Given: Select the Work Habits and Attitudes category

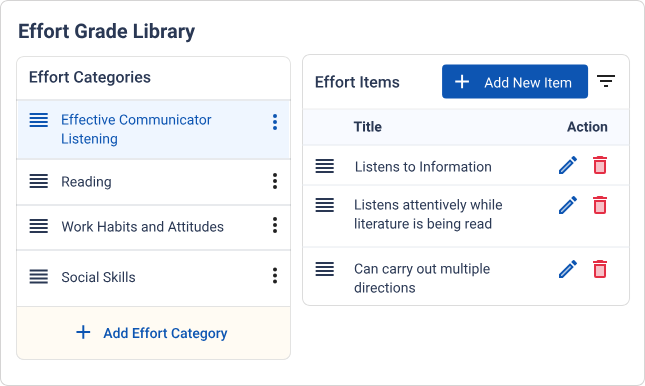Looking at the screenshot, I should 153,227.
